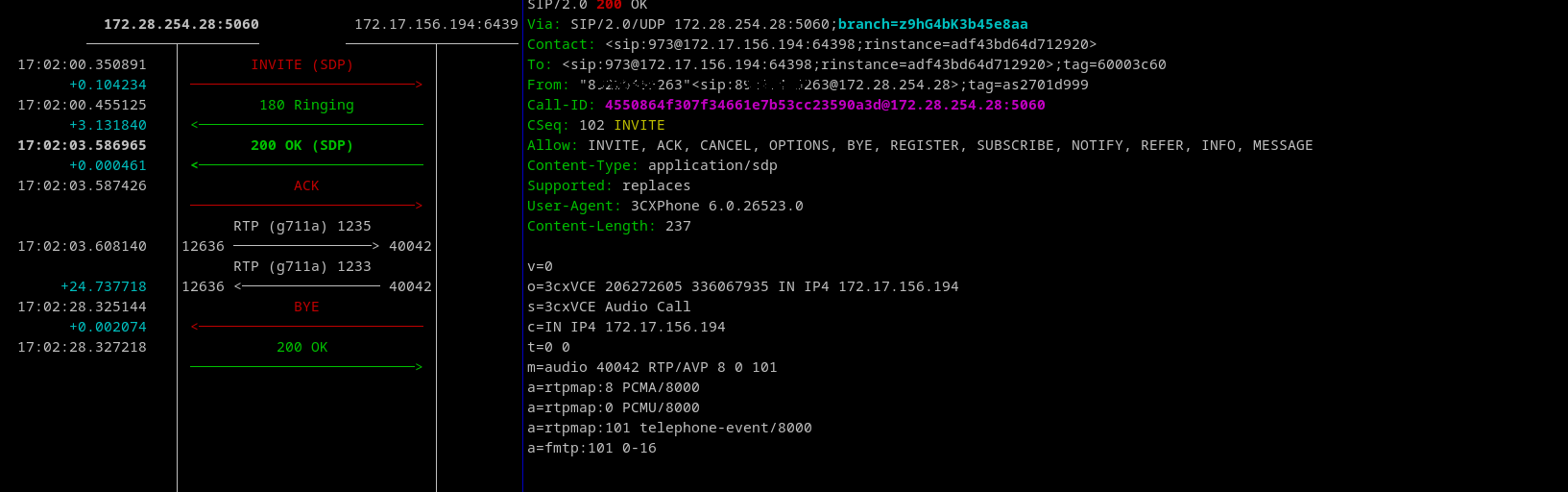This screenshot has height=492, width=1568.
Task: Click the m=audio 40042 SDP line
Action: 651,368
